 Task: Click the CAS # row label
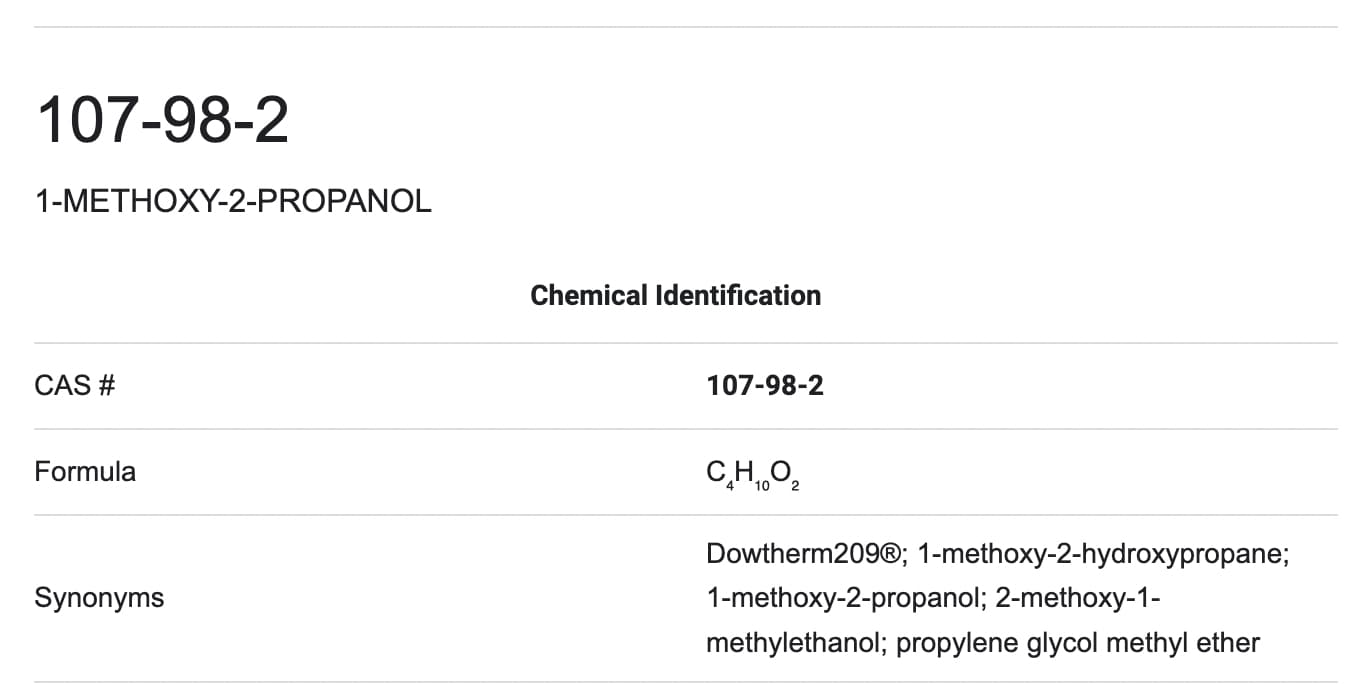pyautogui.click(x=75, y=385)
